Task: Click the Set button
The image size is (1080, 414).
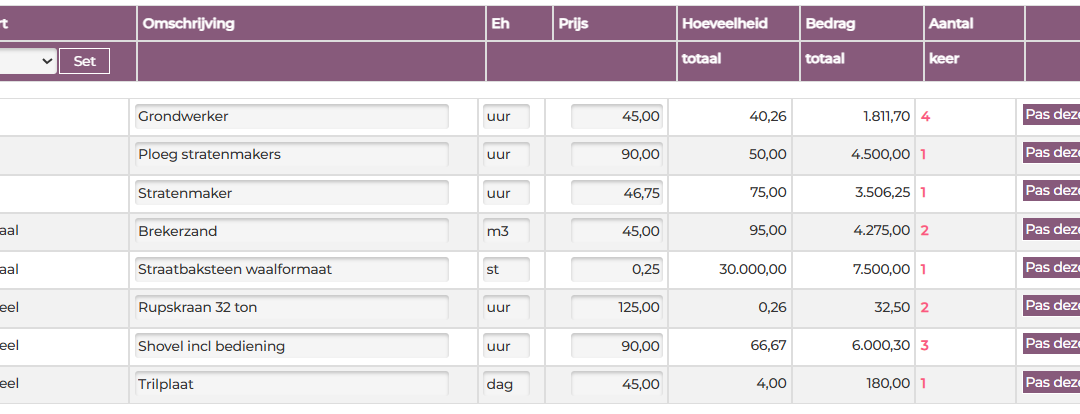Action: tap(84, 61)
